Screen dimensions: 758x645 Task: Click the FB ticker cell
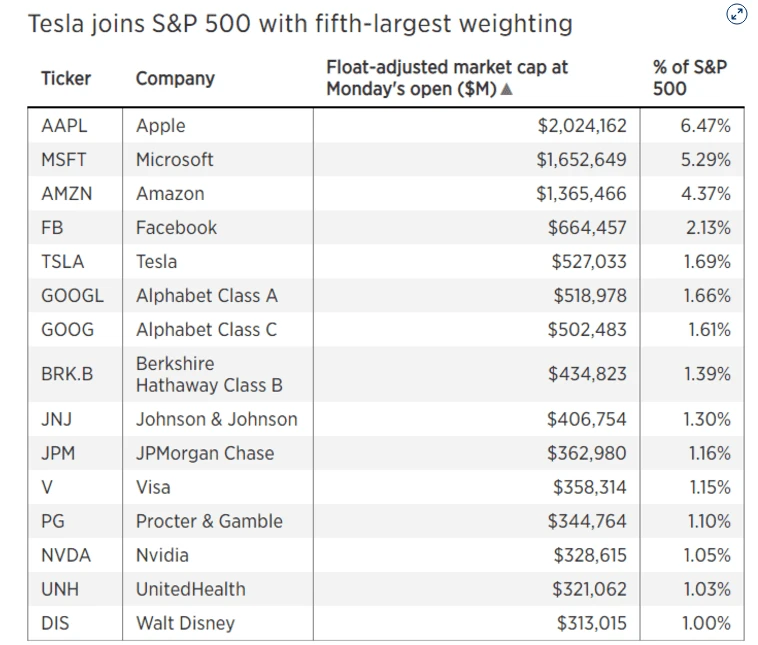[52, 228]
